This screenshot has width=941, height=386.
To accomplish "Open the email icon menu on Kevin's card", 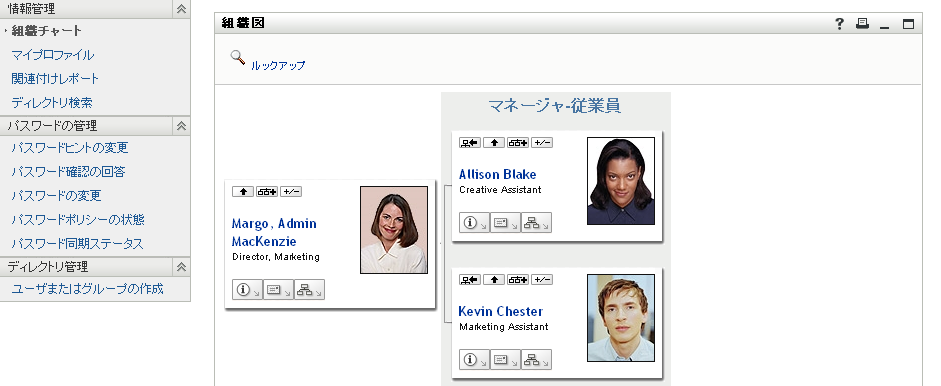I will [505, 360].
